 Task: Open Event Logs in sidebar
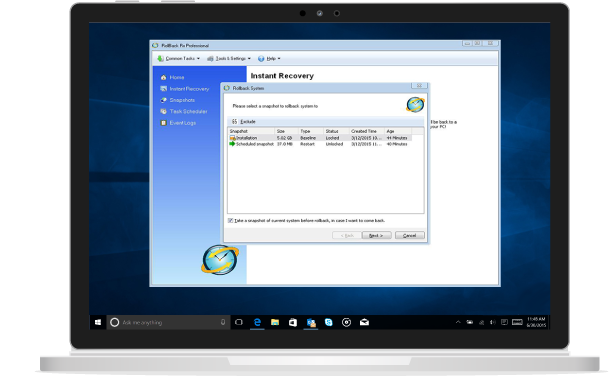tap(178, 123)
